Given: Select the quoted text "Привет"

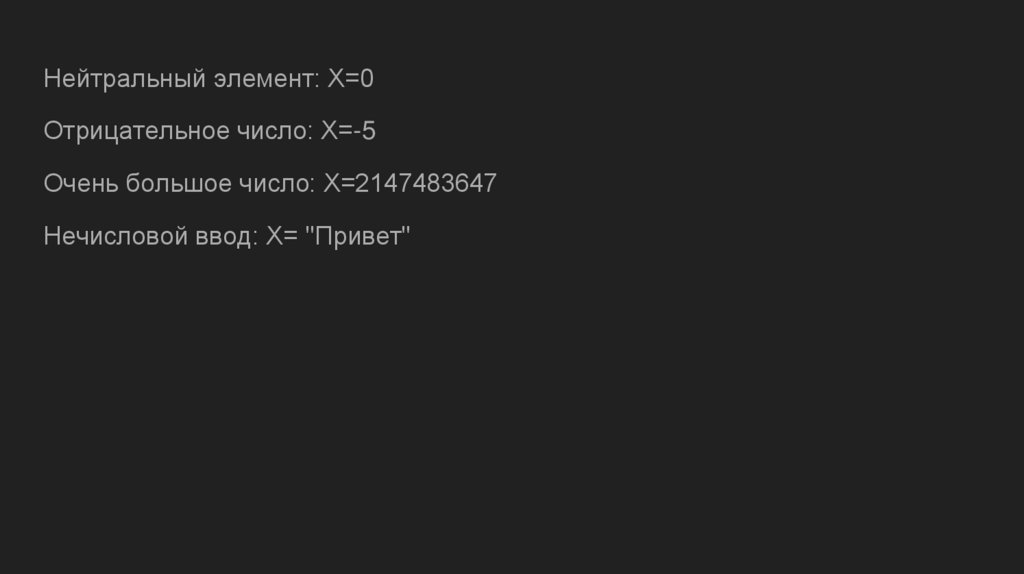Looking at the screenshot, I should click(x=359, y=237).
